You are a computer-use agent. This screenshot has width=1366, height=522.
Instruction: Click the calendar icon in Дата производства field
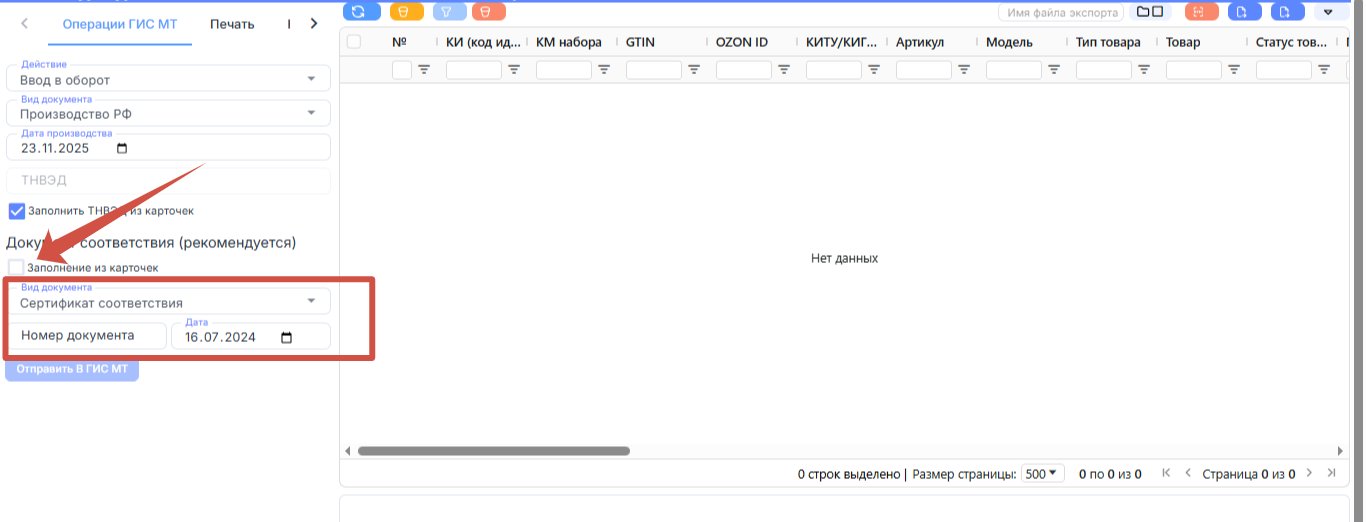point(122,148)
